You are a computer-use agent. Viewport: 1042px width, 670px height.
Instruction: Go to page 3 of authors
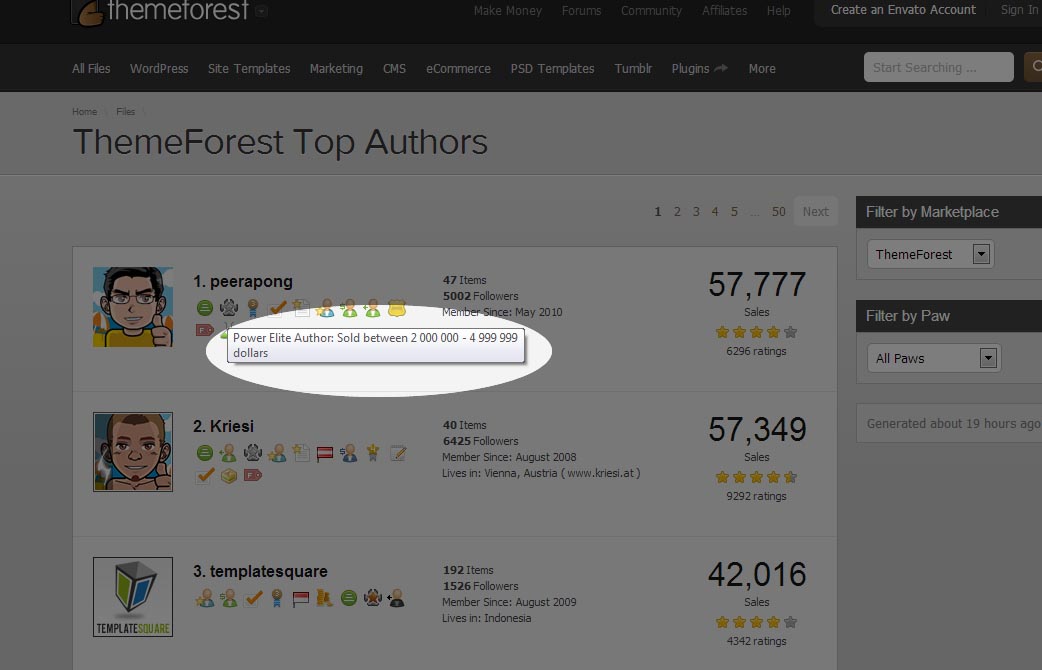tap(696, 211)
